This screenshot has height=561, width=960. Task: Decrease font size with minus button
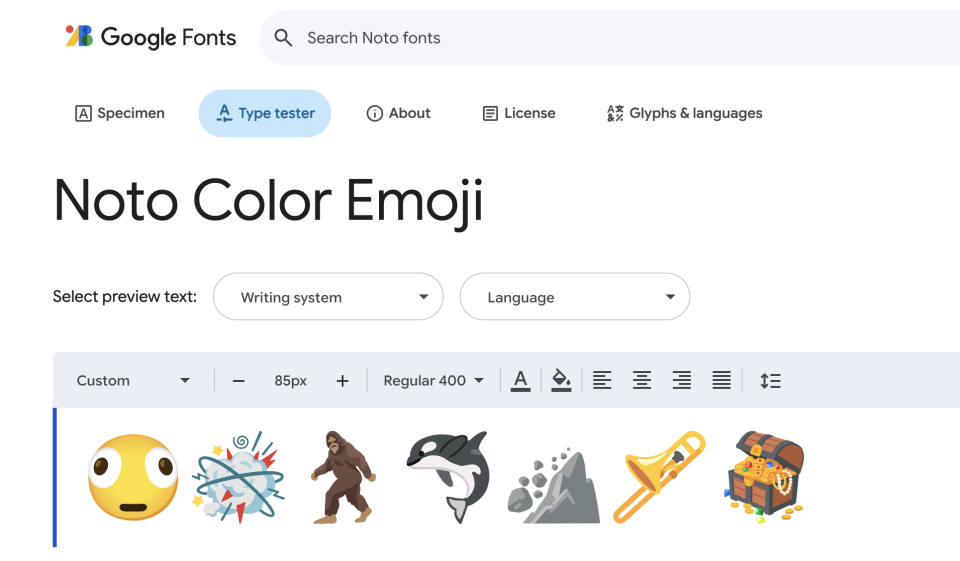tap(239, 381)
